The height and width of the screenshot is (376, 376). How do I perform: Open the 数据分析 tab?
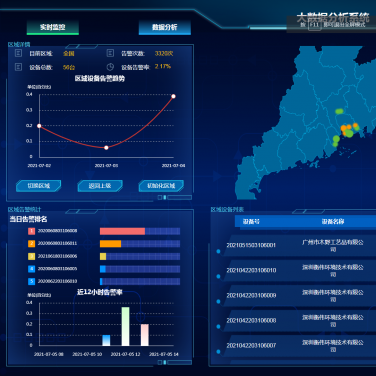[x=165, y=27]
